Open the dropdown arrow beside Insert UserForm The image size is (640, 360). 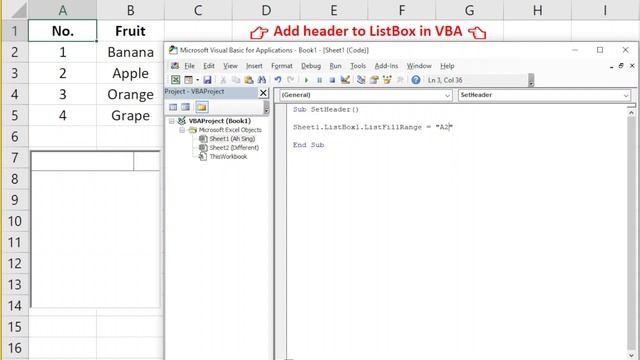[198, 80]
